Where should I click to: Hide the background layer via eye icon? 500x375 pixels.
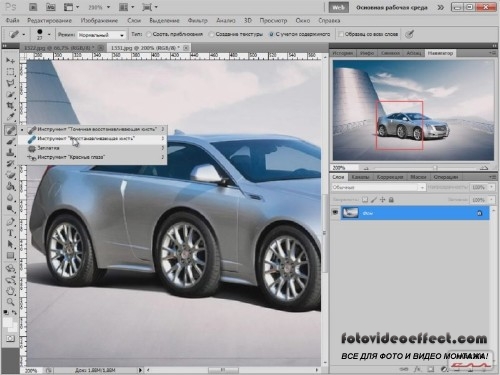point(335,212)
